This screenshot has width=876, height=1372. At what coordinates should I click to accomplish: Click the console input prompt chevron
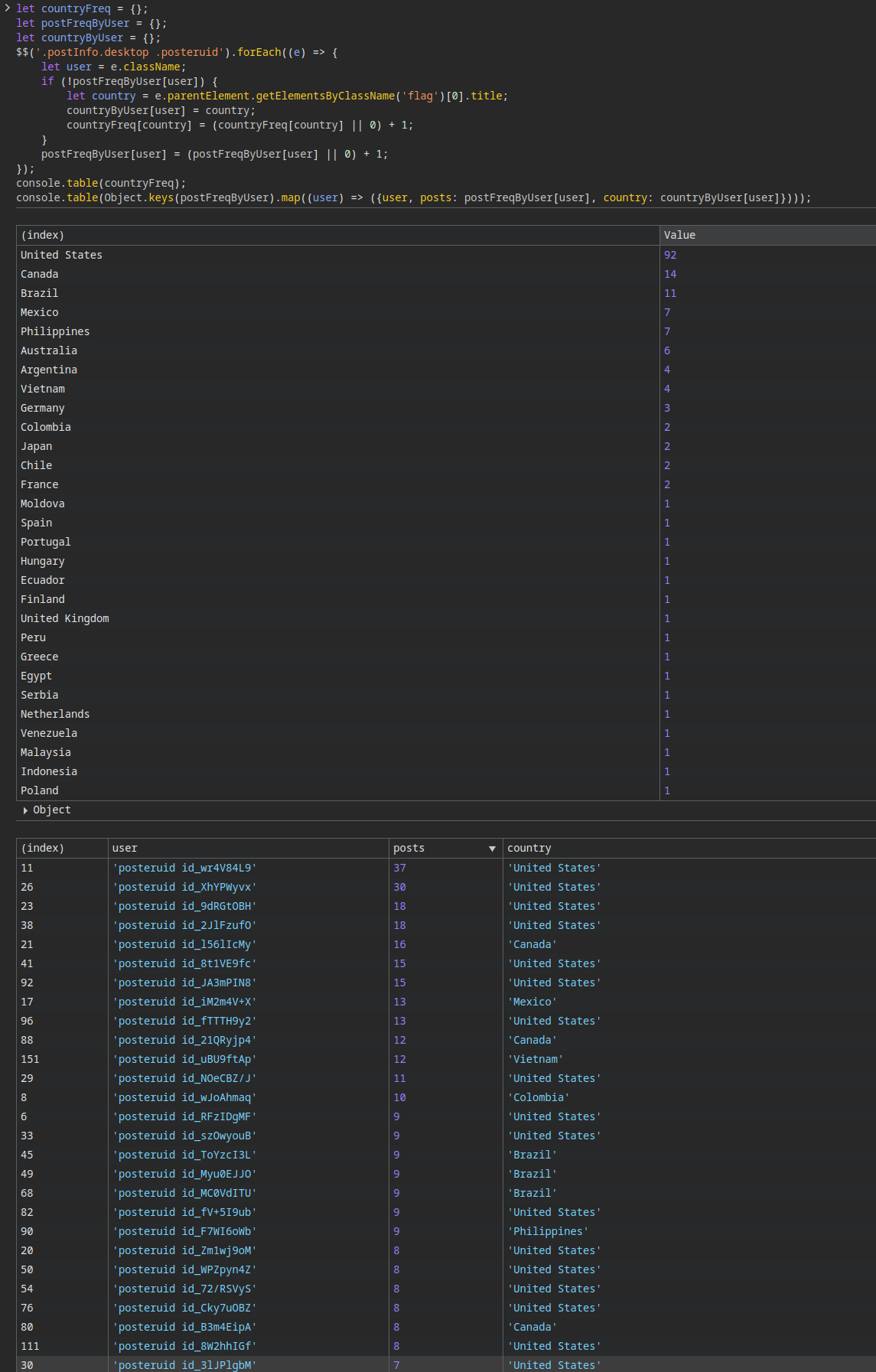[x=7, y=8]
